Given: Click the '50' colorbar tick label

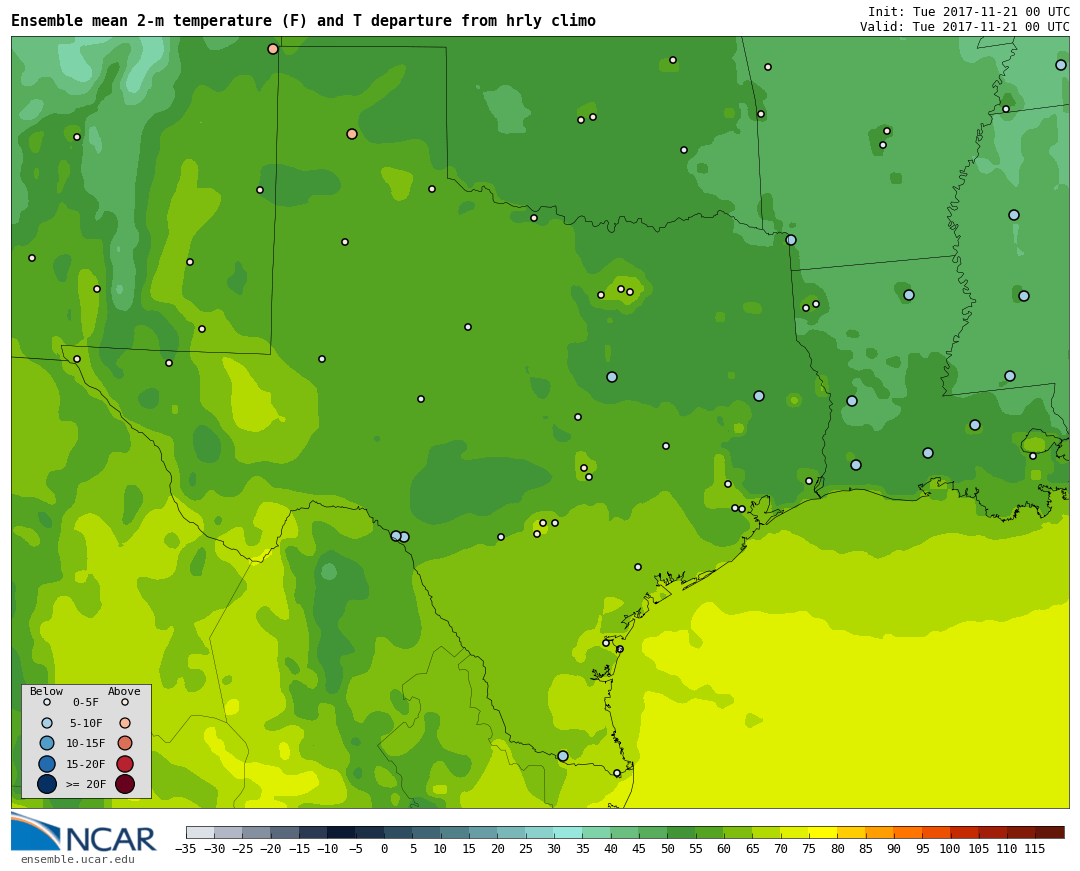Looking at the screenshot, I should click(667, 849).
